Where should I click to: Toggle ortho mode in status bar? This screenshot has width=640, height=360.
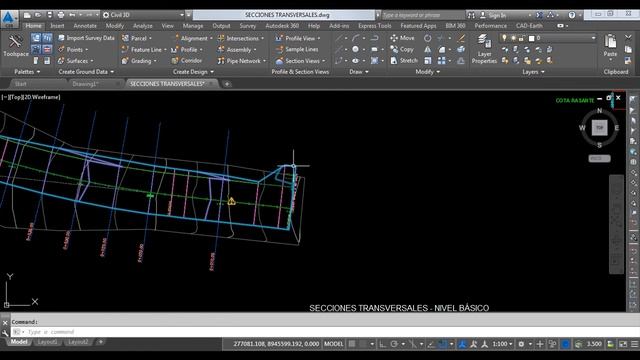point(382,344)
